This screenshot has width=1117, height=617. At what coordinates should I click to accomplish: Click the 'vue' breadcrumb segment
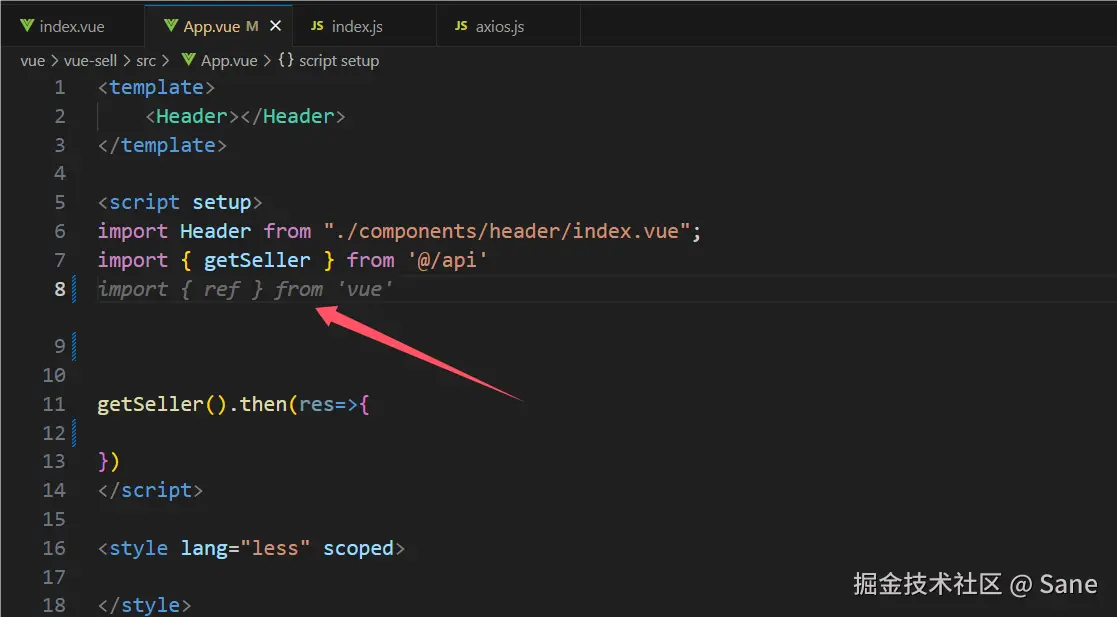point(33,61)
